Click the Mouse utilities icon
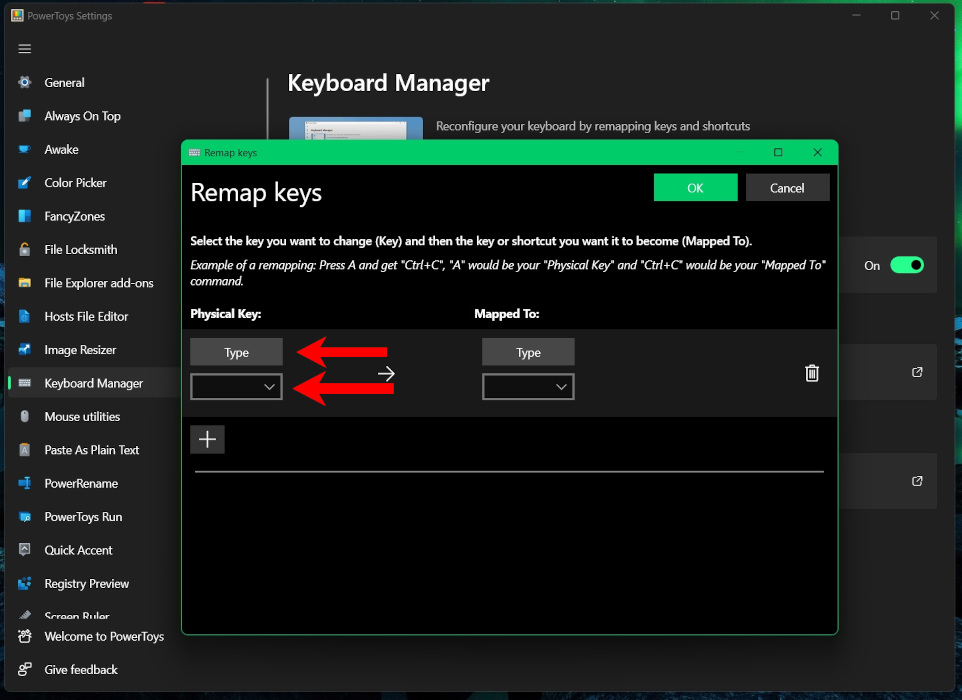Image resolution: width=962 pixels, height=700 pixels. click(23, 416)
